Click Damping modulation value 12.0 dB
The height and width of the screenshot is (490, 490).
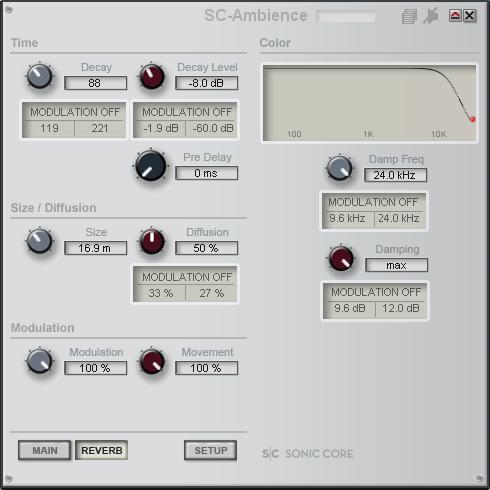401,308
